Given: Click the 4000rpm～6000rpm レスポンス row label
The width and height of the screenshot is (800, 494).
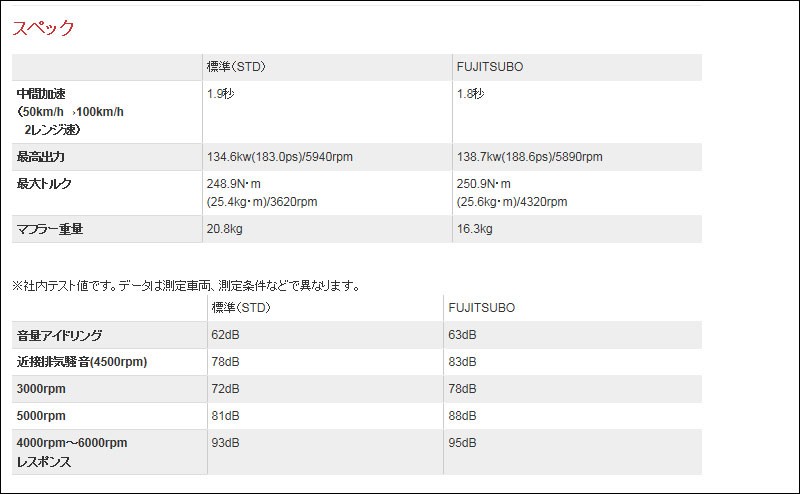Looking at the screenshot, I should tap(72, 452).
